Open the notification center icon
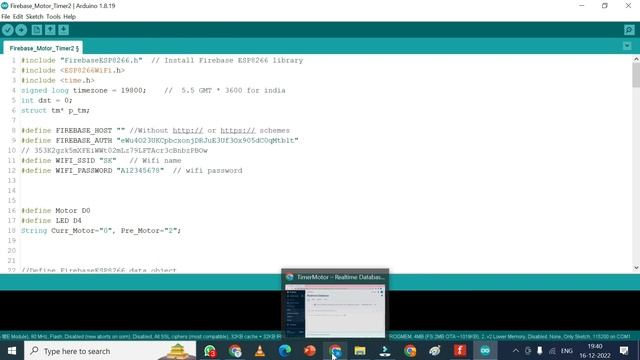640x360 pixels. (x=624, y=351)
